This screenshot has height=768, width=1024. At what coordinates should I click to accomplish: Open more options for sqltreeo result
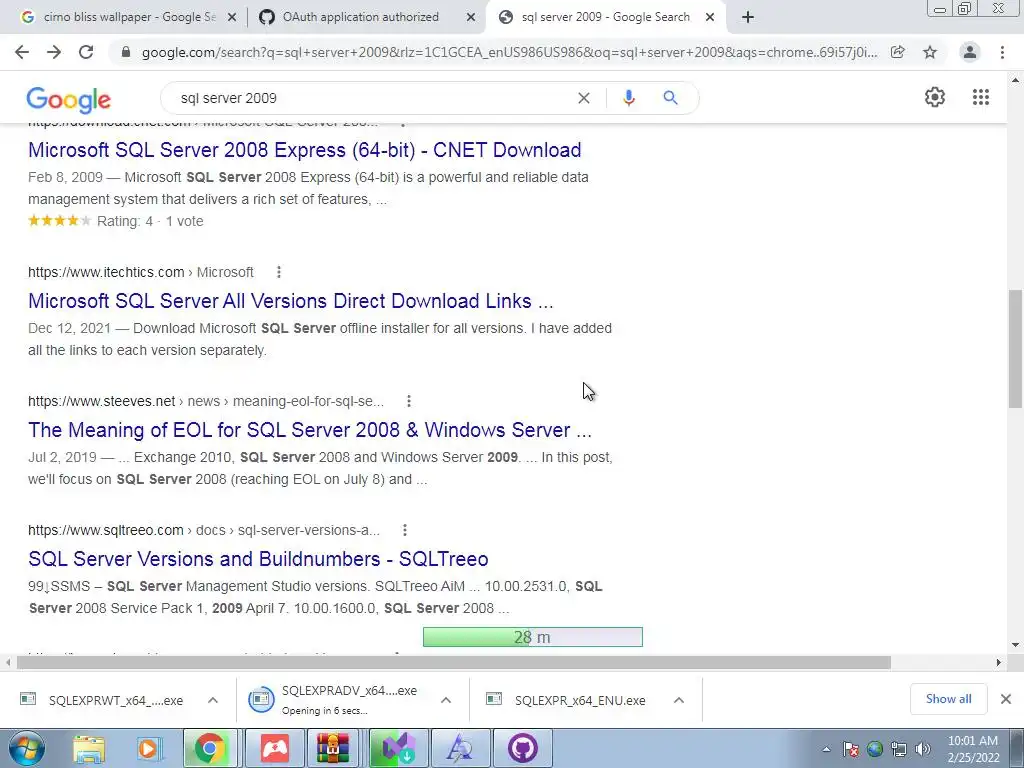(405, 530)
